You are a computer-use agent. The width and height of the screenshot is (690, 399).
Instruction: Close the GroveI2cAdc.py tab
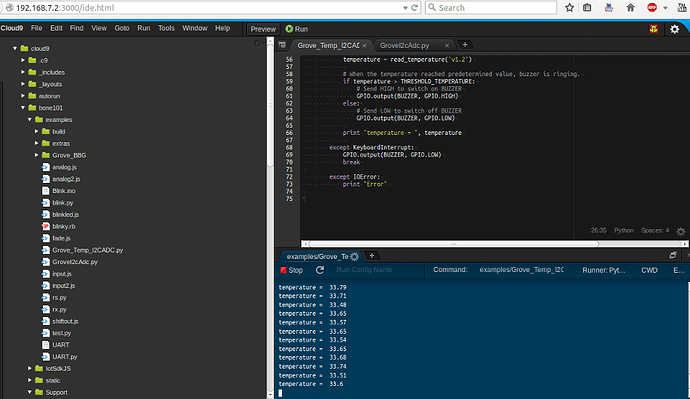click(447, 45)
